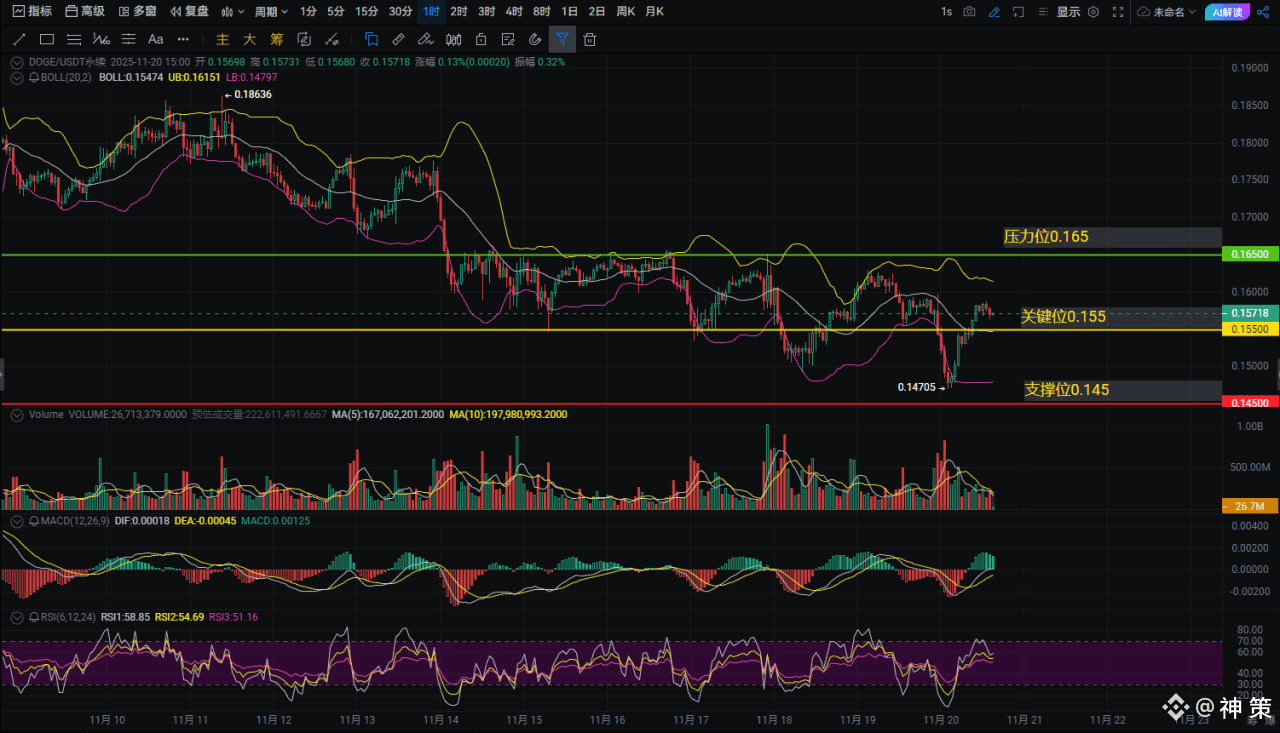Open the 指标 indicators panel

click(x=33, y=12)
